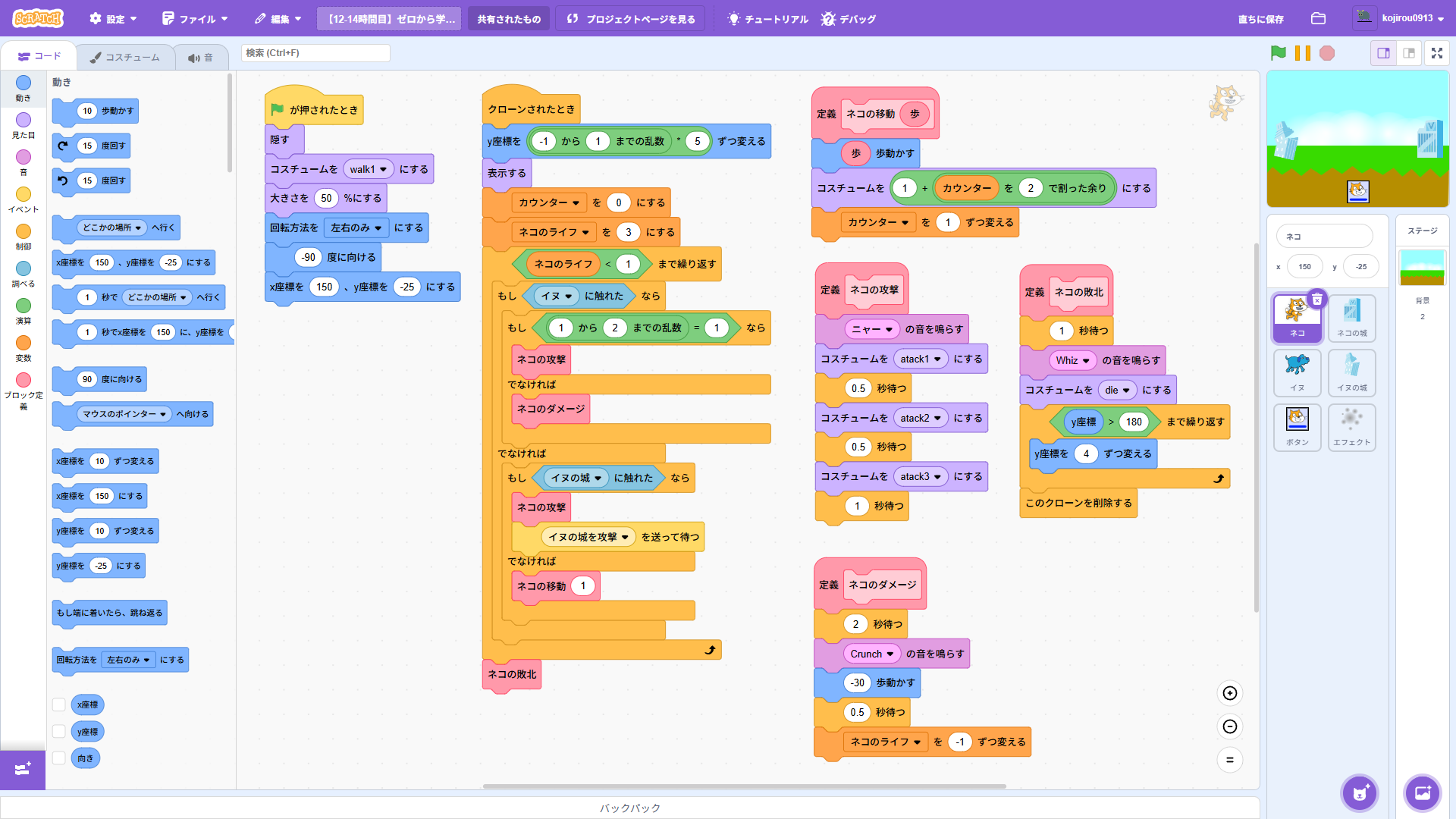Expand the 左右のみ rotation style dropdown
The width and height of the screenshot is (1456, 819).
pyautogui.click(x=356, y=227)
